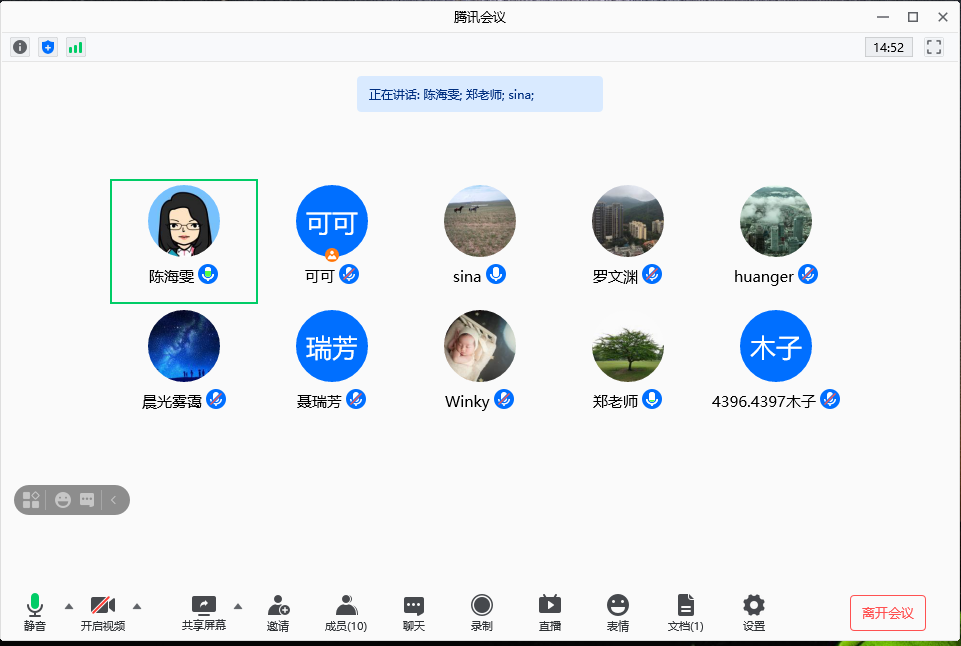Expand share options arrow beside 共享屏幕

[238, 606]
